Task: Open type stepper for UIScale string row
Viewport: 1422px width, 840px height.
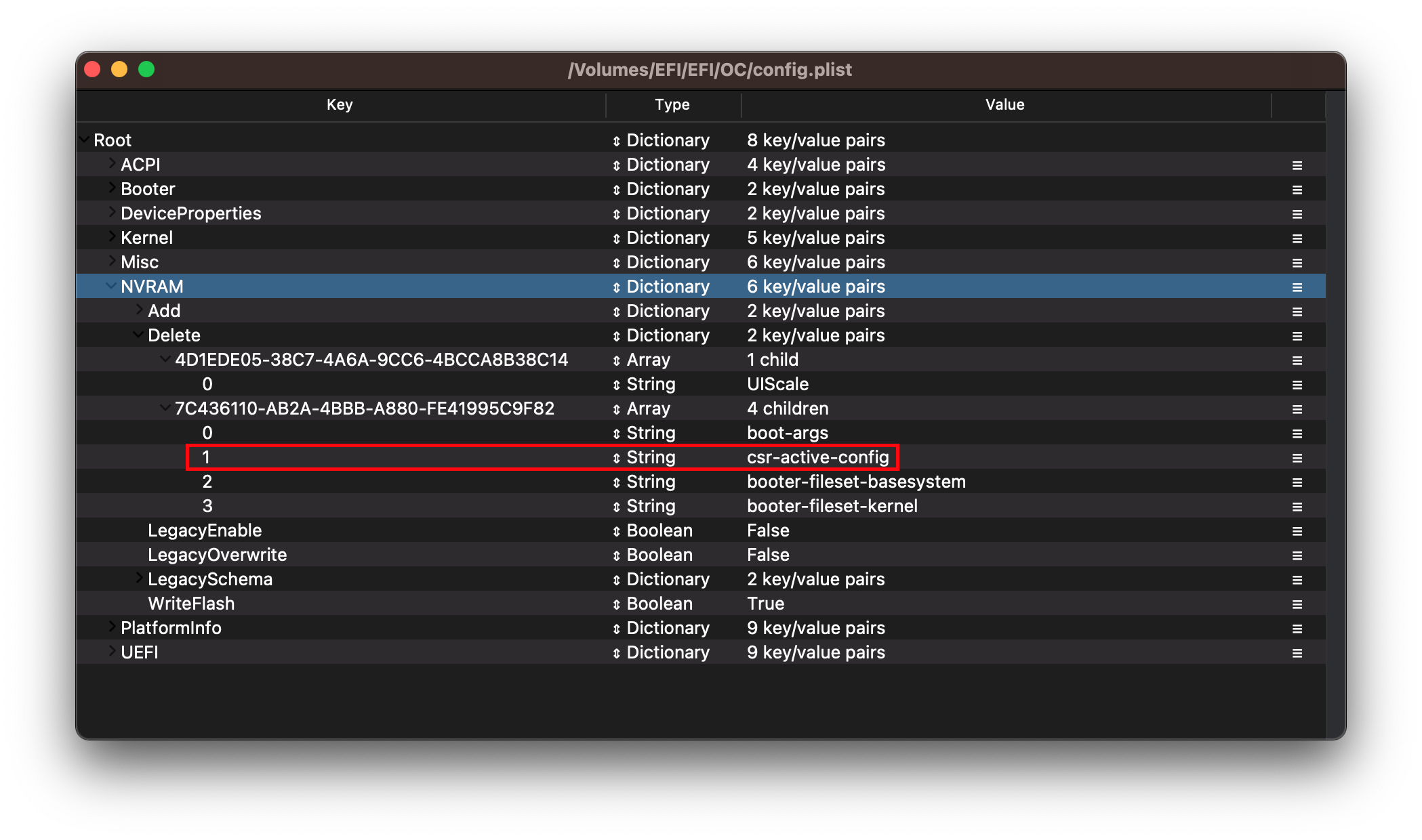Action: [616, 385]
